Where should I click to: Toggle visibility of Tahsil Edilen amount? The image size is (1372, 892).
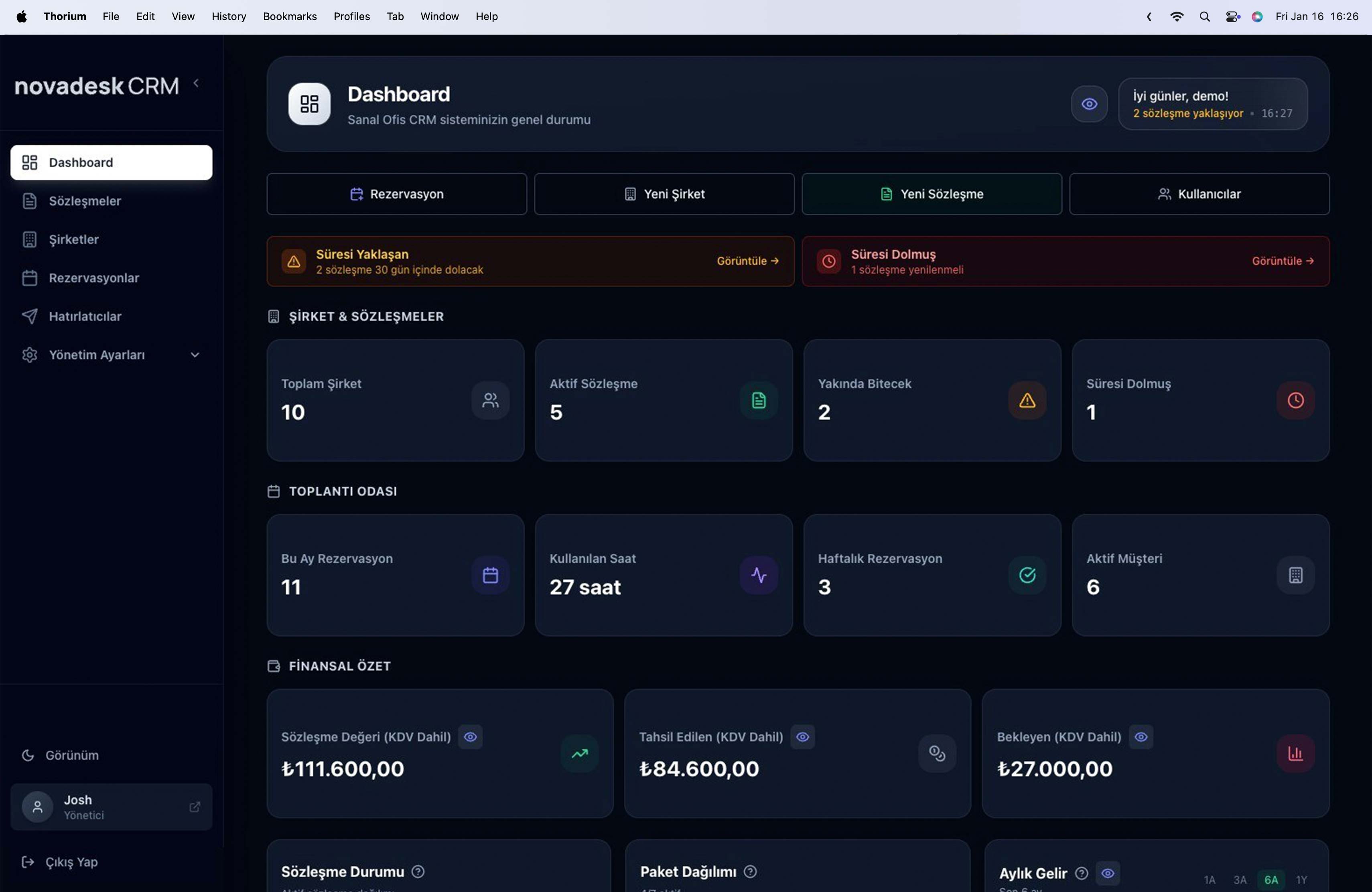pos(802,736)
